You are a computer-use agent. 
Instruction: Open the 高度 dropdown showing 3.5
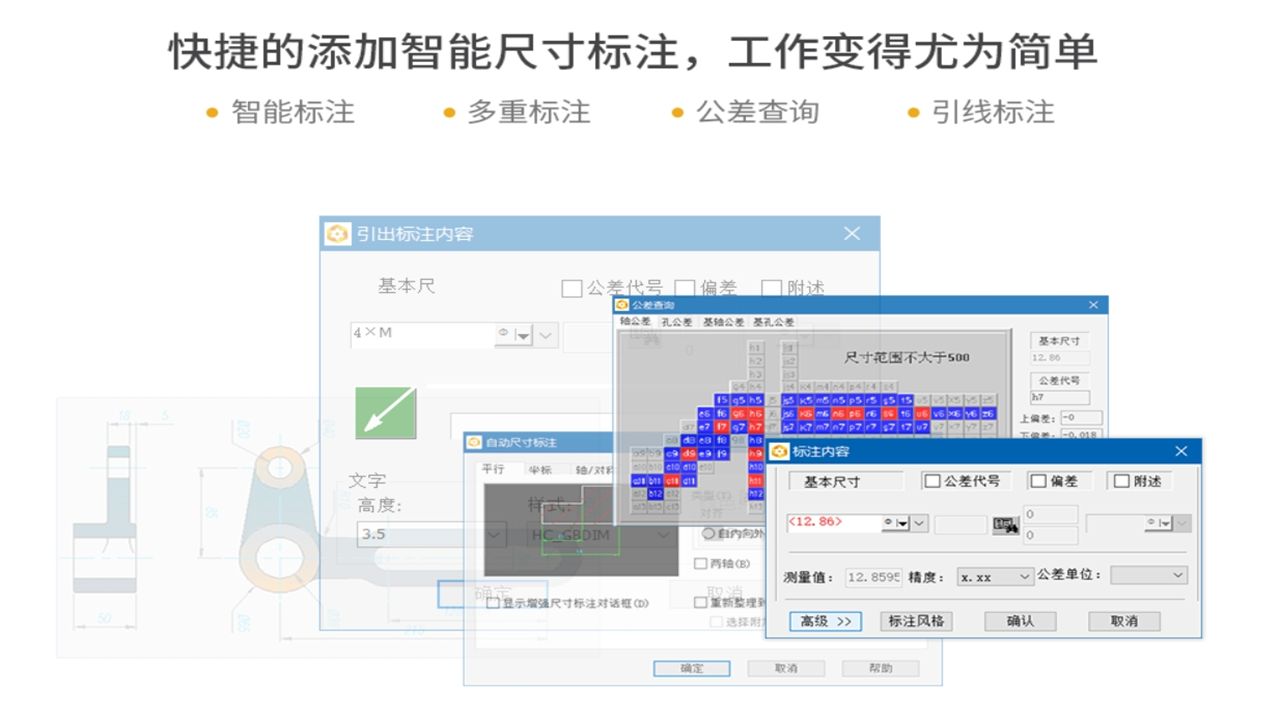(493, 536)
